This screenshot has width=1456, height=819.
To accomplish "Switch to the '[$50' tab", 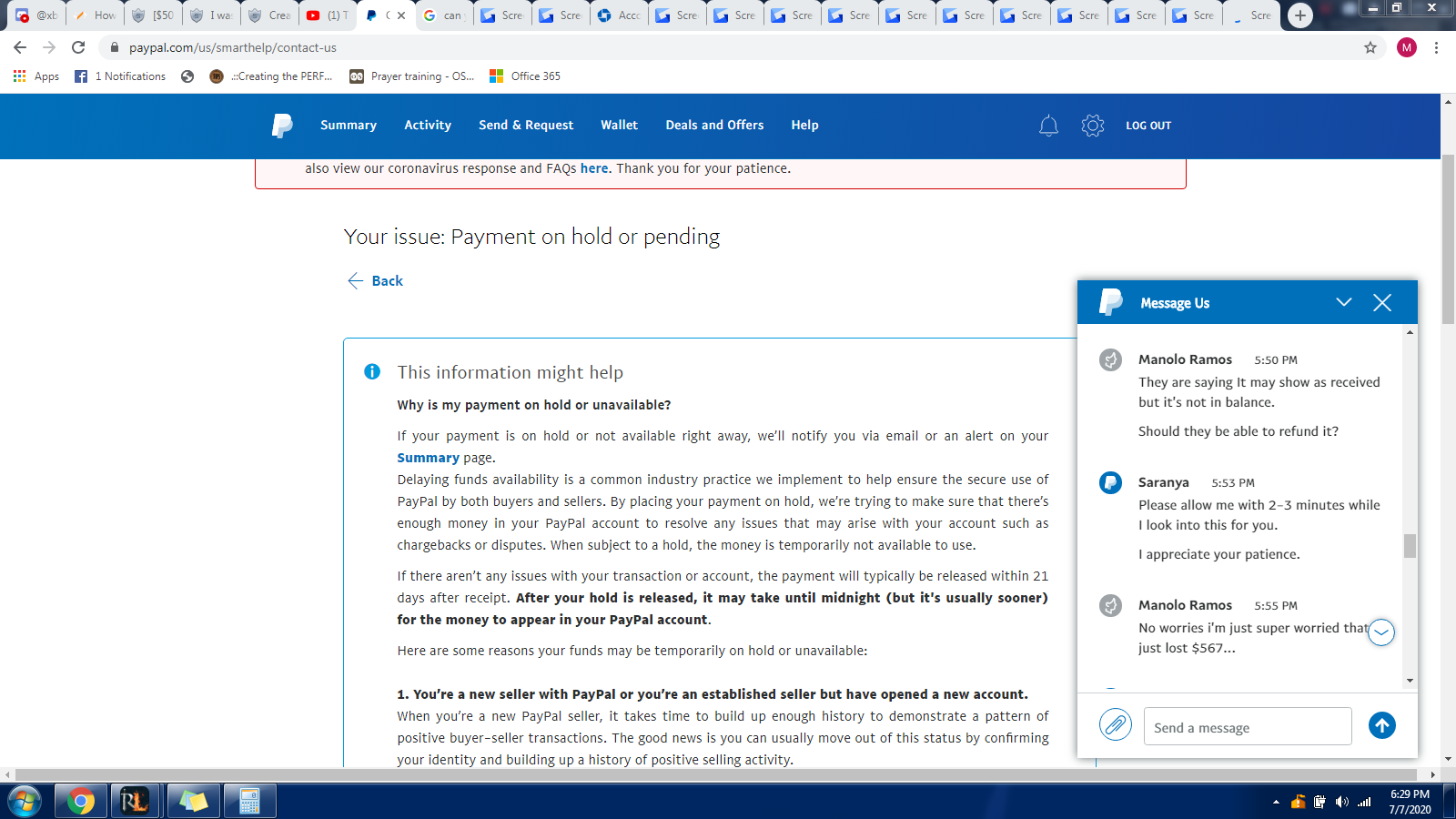I will [x=154, y=15].
